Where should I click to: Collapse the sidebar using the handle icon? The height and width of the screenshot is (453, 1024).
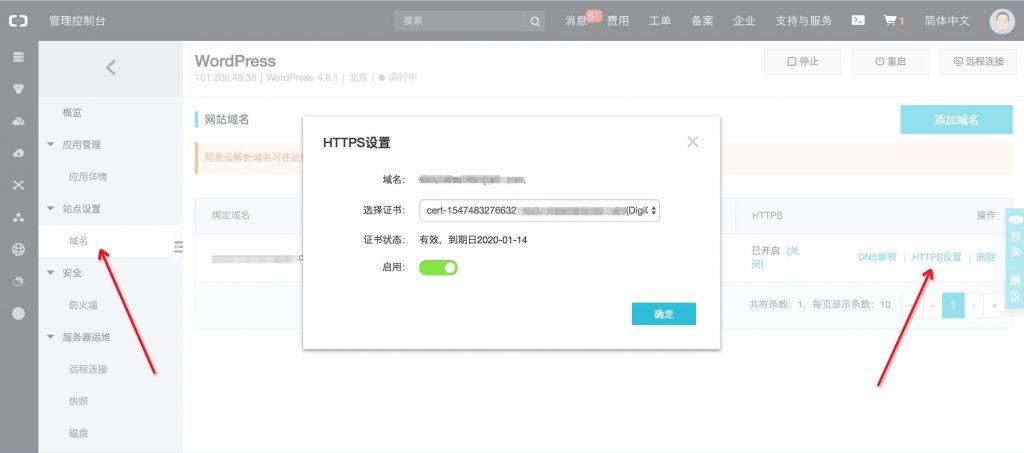(x=178, y=247)
